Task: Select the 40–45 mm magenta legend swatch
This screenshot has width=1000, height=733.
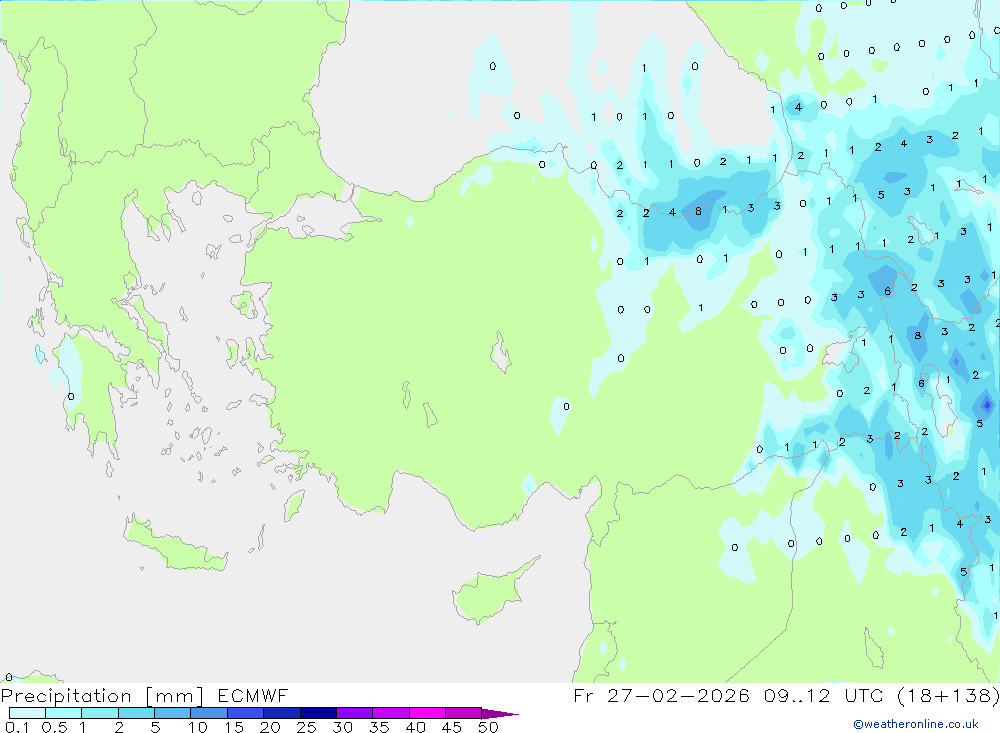Action: (x=427, y=713)
